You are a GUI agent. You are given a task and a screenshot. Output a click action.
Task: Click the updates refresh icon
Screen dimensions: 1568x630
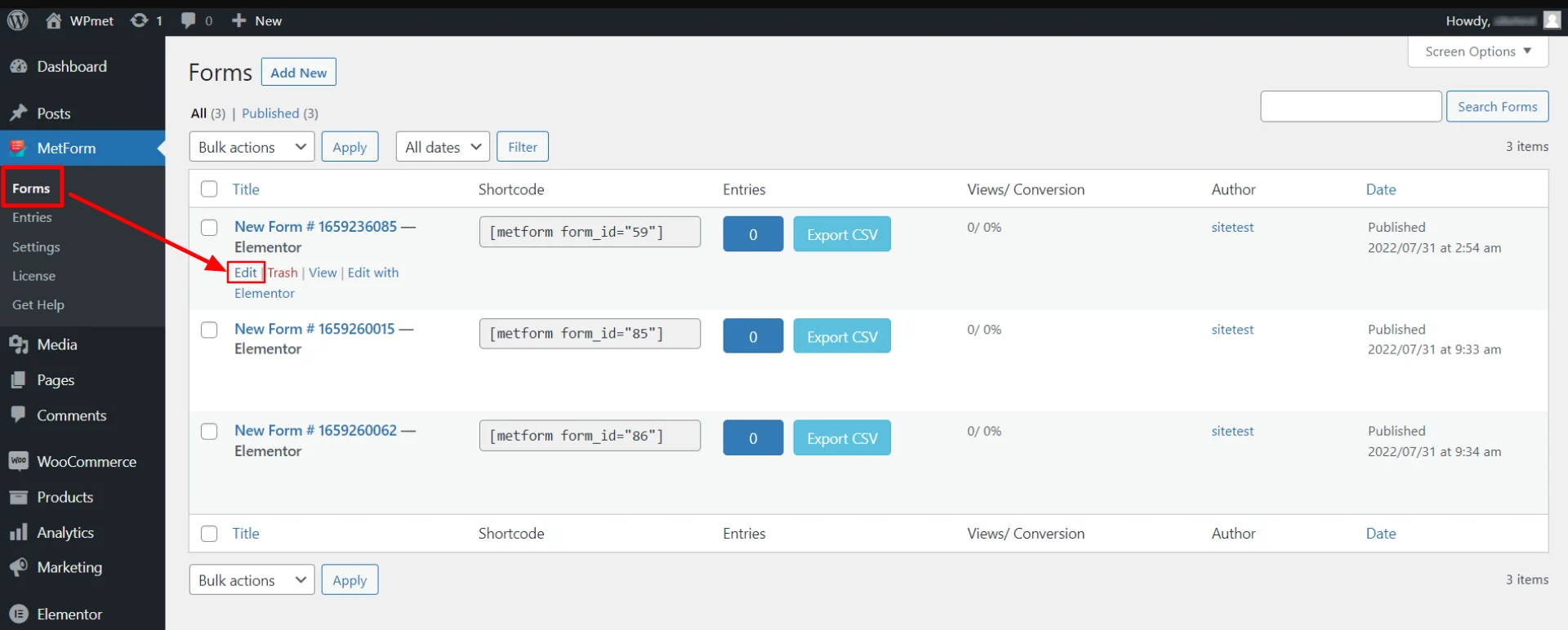coord(140,20)
